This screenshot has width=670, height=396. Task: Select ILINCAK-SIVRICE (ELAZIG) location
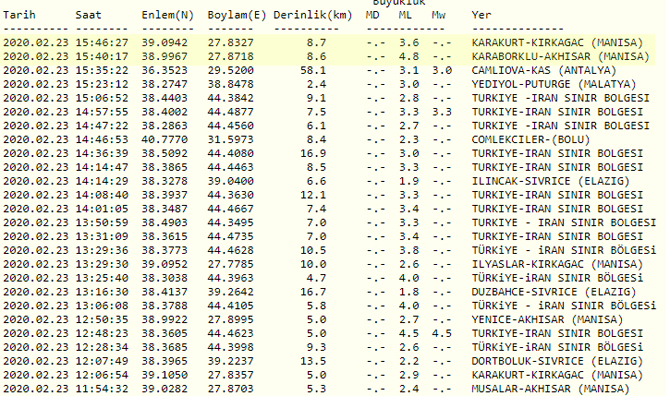(550, 181)
